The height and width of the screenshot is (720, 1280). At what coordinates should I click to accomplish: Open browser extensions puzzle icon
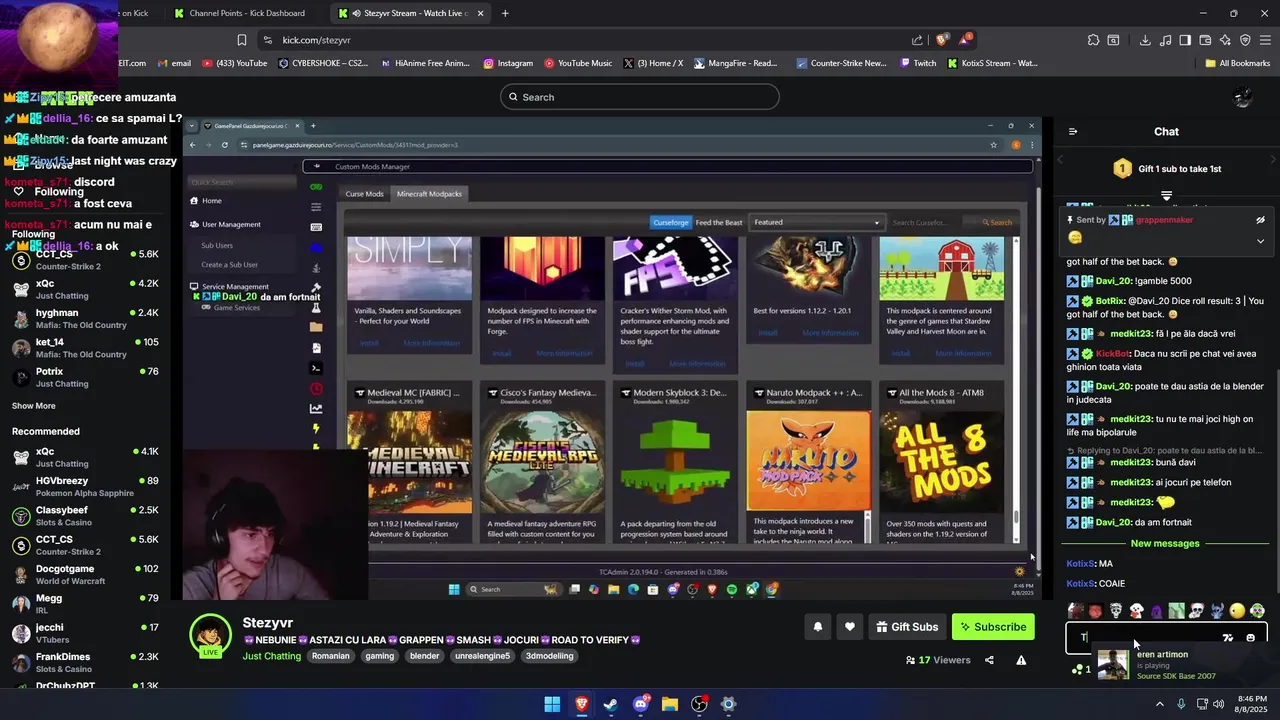click(x=1093, y=40)
